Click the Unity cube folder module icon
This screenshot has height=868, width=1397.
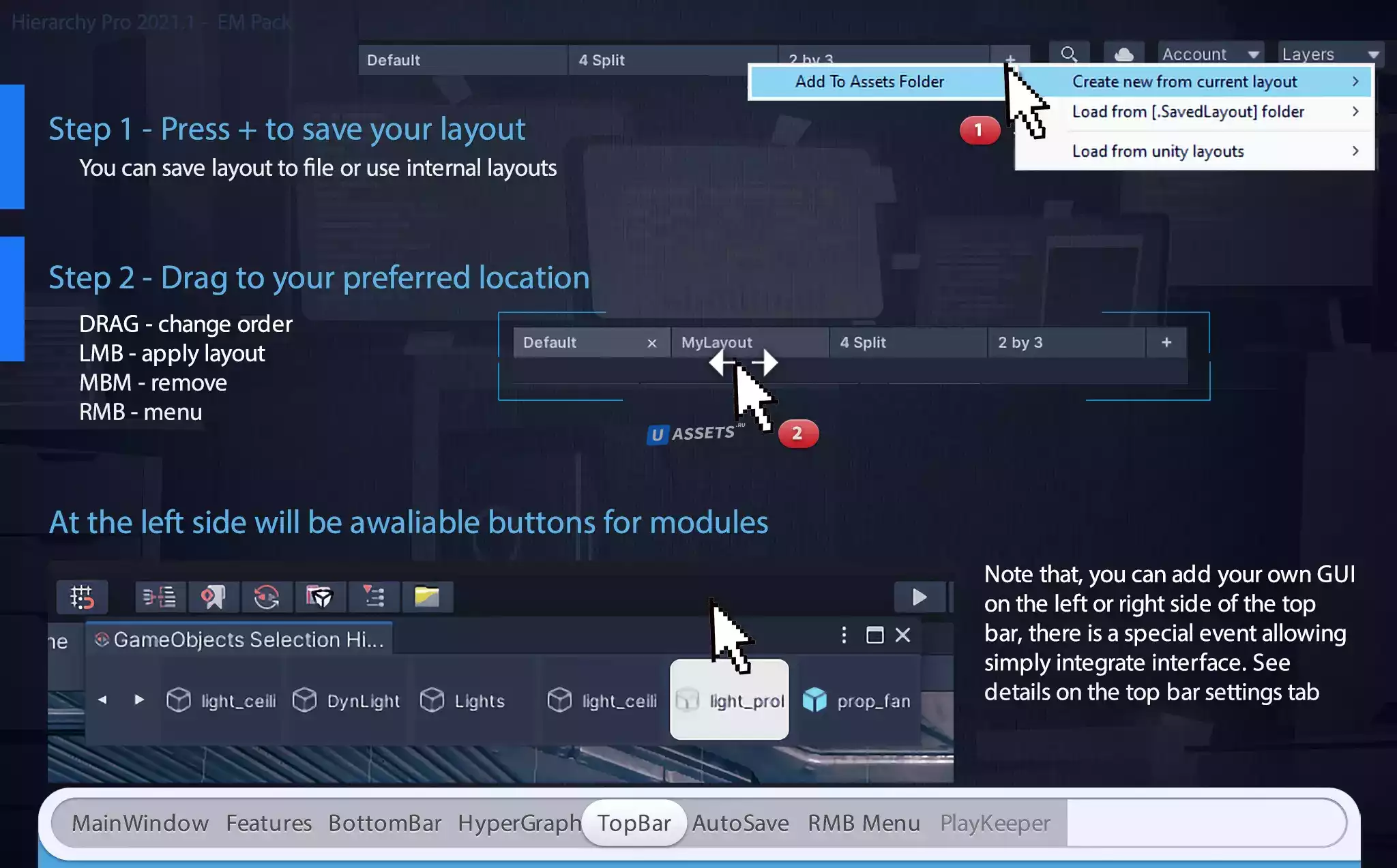coord(319,597)
